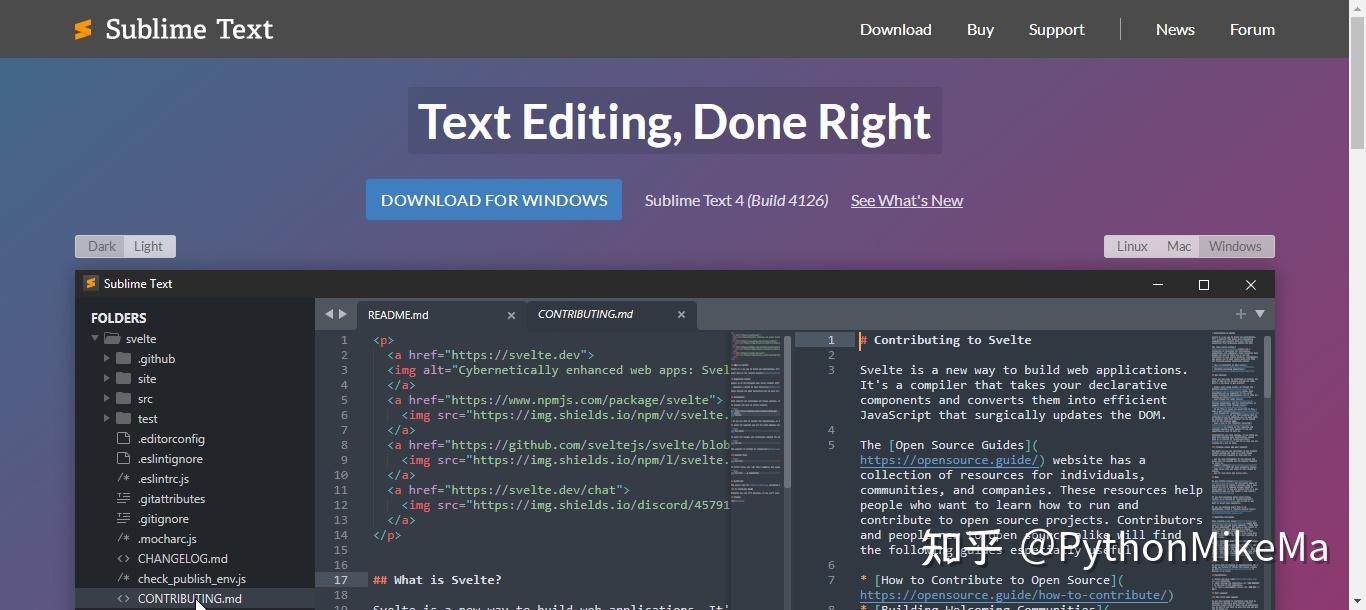
Task: Click the previous tab left arrow
Action: [x=328, y=314]
